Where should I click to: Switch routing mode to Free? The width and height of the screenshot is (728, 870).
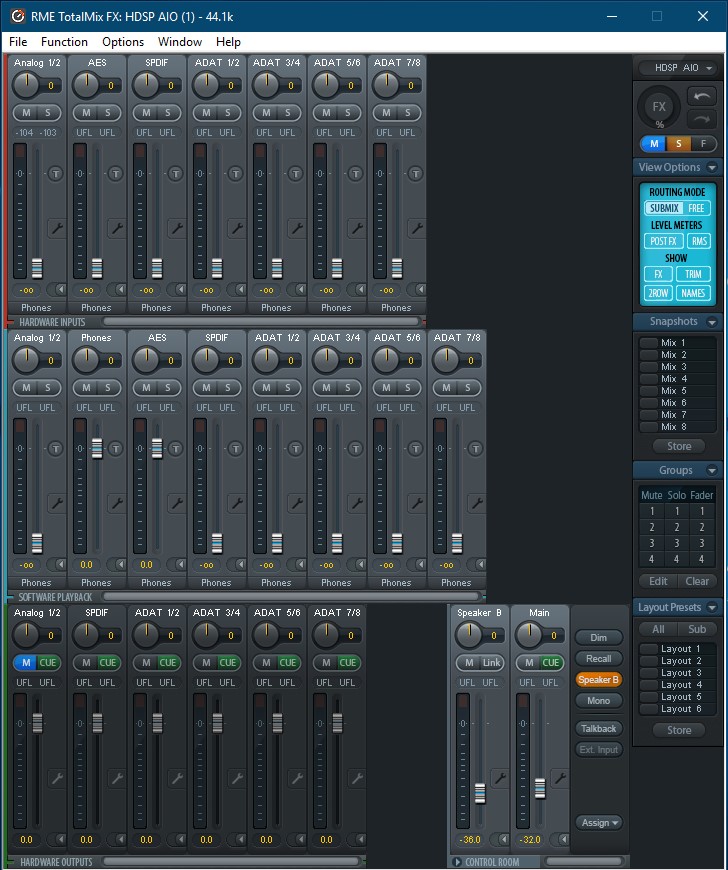coord(696,208)
